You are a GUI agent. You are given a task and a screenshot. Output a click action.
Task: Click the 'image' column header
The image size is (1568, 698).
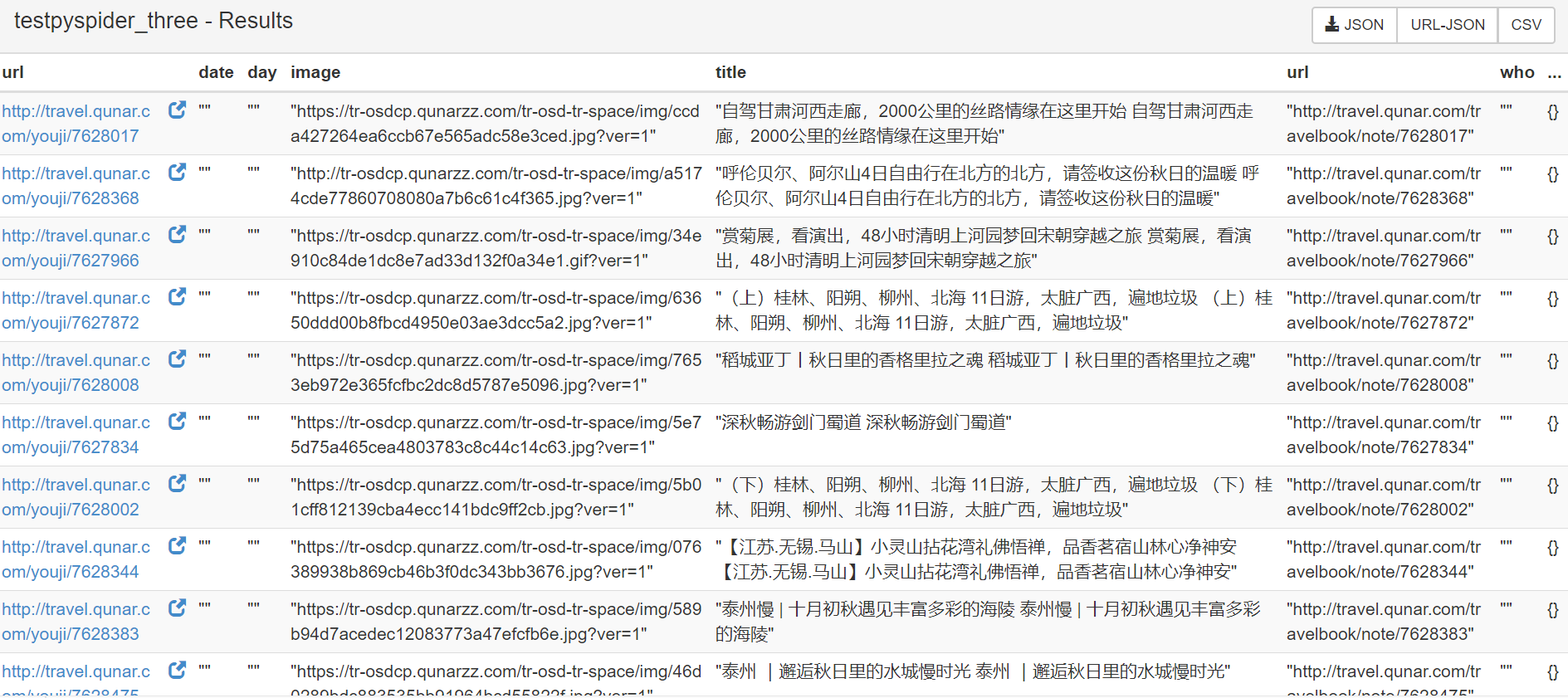click(315, 73)
